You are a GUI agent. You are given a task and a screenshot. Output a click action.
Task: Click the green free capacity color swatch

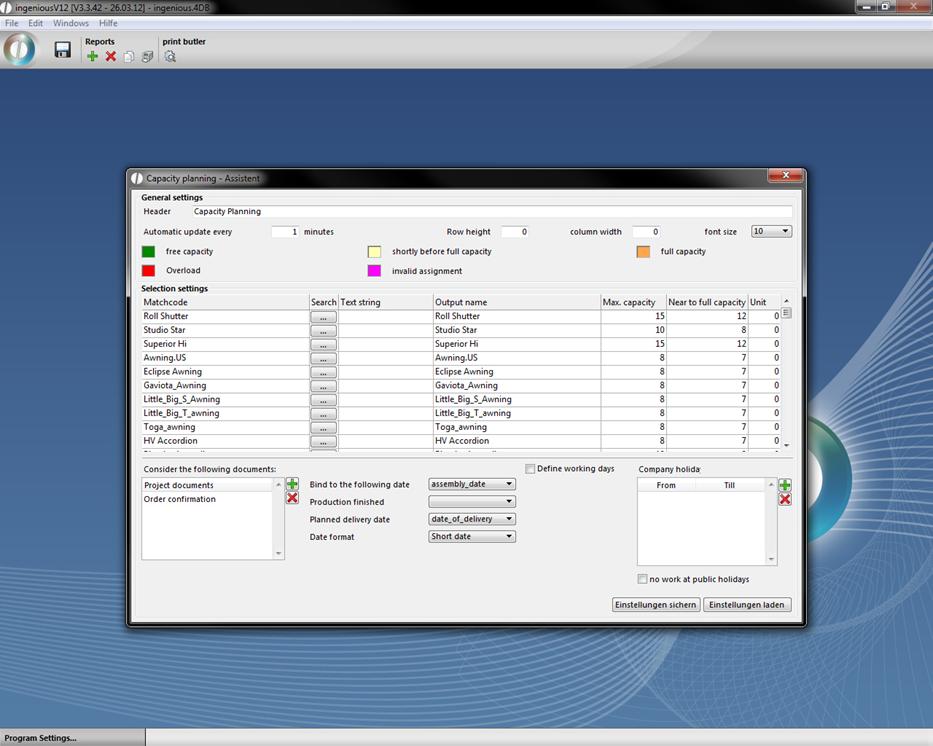(x=148, y=252)
